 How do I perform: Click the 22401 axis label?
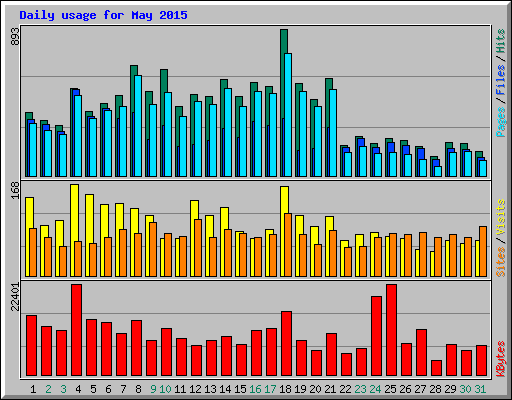15,297
